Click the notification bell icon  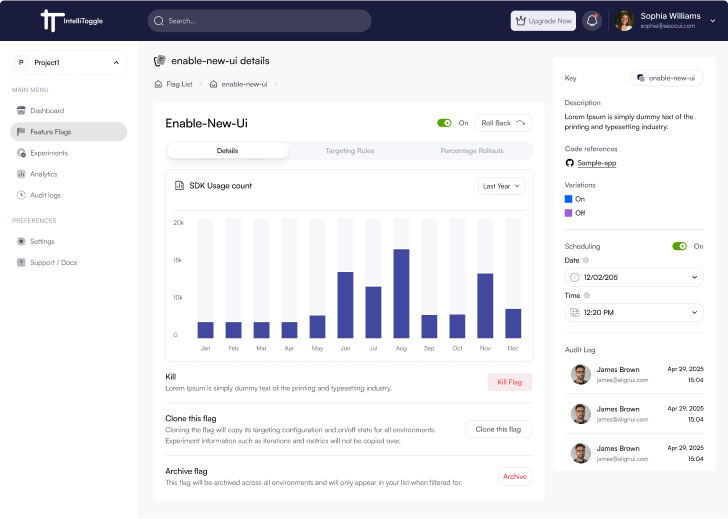(593, 21)
